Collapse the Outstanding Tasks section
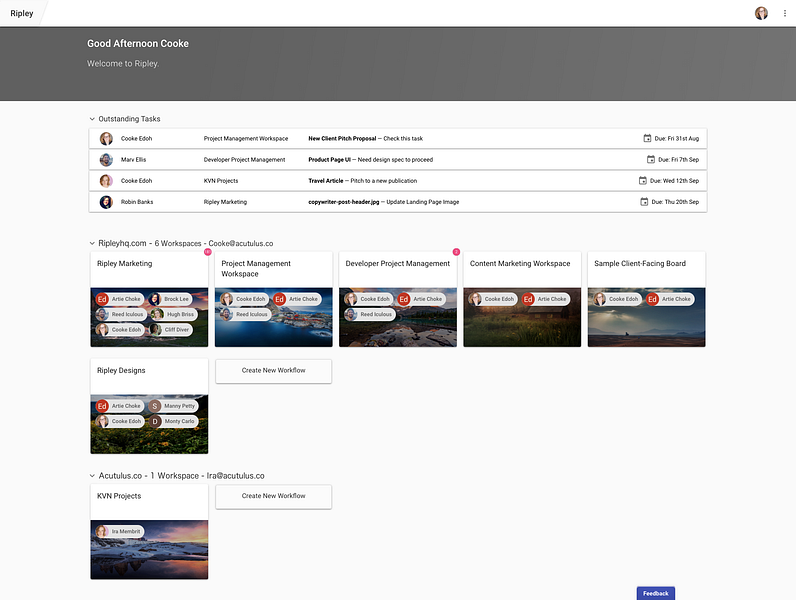The image size is (796, 600). 92,119
